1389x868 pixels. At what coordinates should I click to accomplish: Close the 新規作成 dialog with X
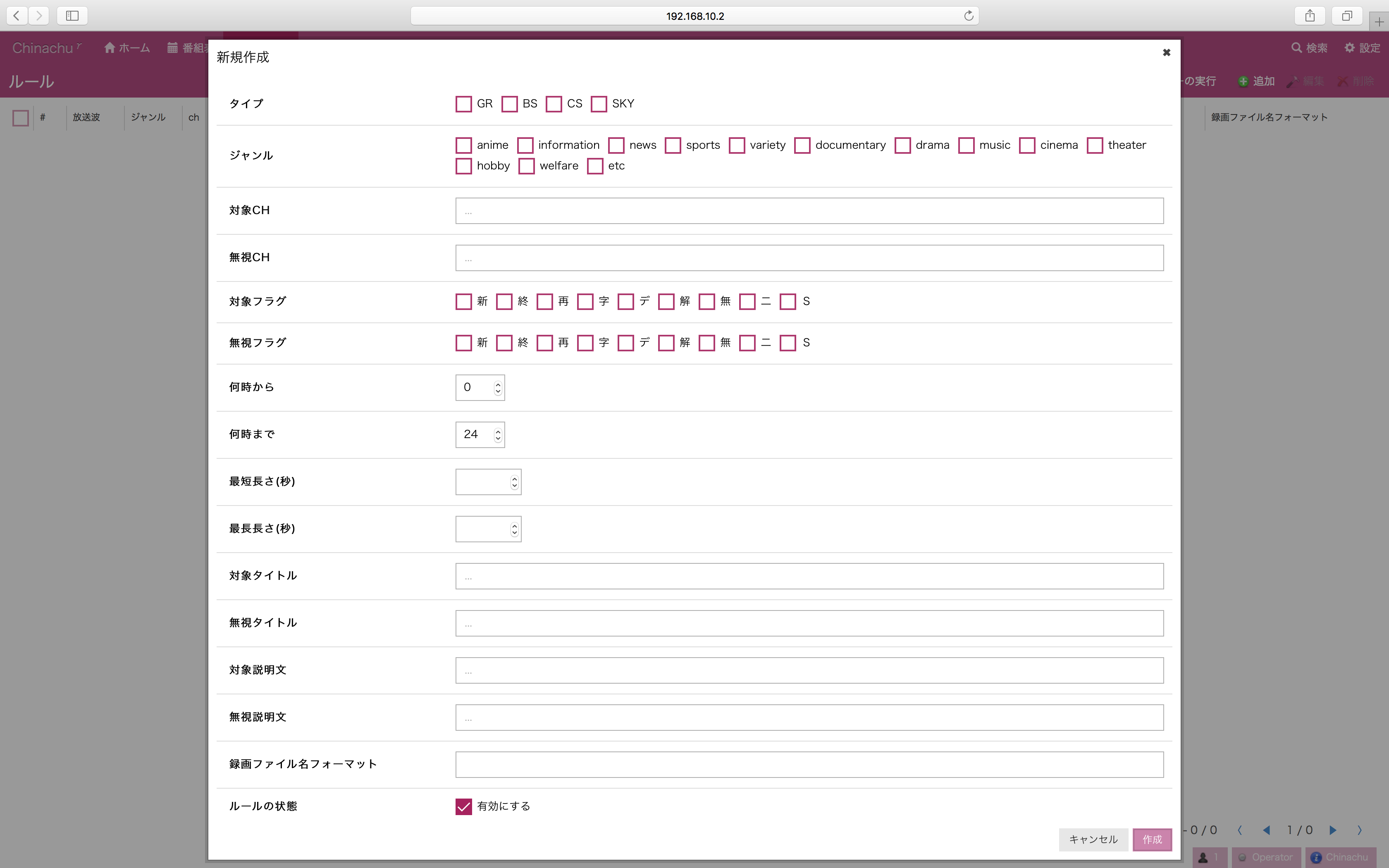[x=1166, y=53]
